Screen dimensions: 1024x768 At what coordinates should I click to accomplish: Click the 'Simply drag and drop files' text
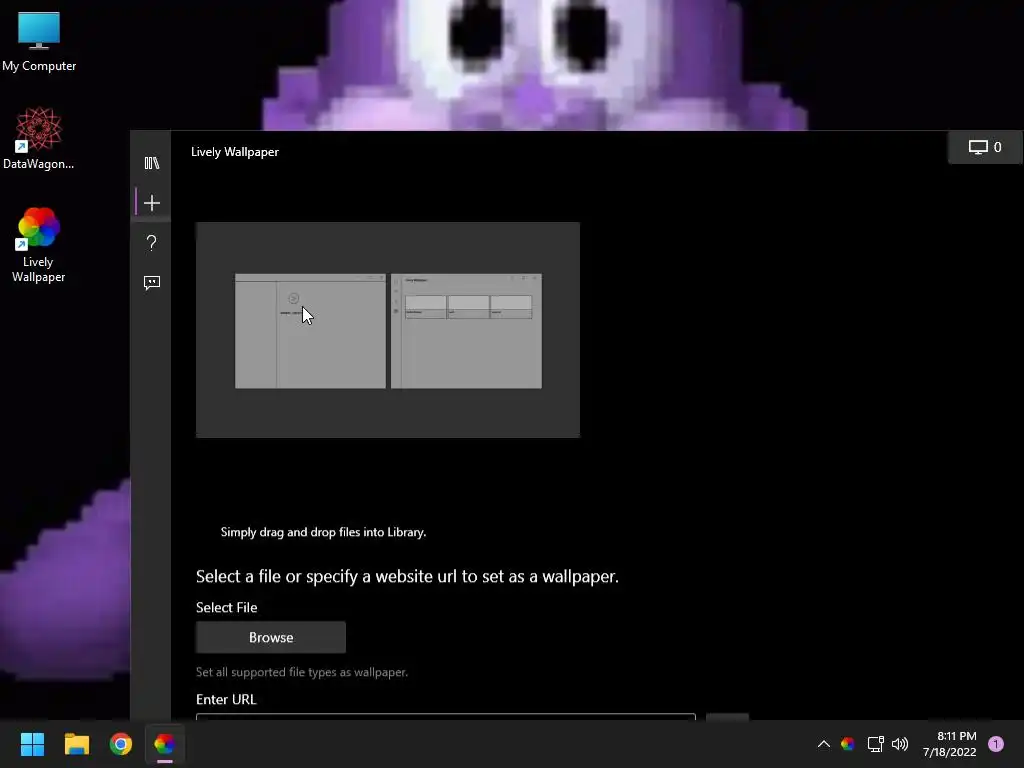click(x=323, y=532)
